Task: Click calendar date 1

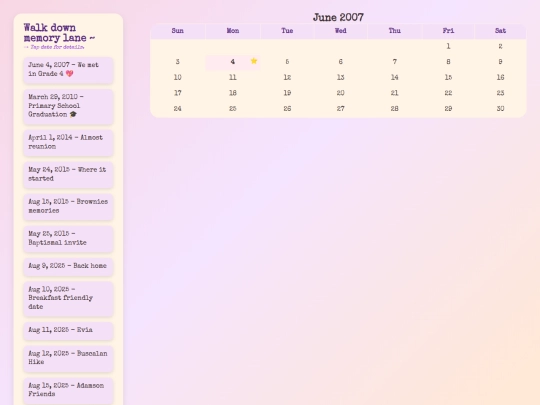Action: click(x=448, y=46)
